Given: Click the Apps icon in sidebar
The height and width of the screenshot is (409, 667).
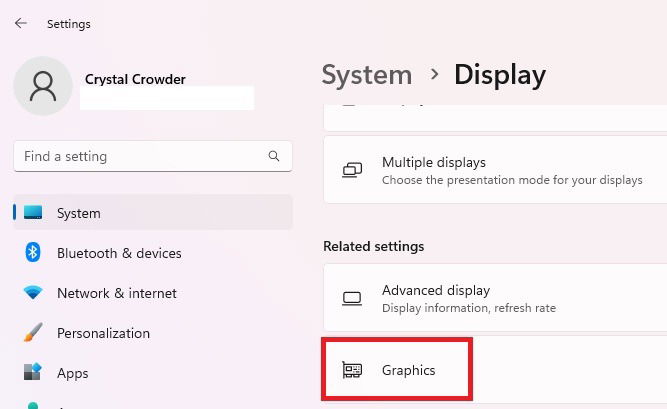Looking at the screenshot, I should [33, 372].
